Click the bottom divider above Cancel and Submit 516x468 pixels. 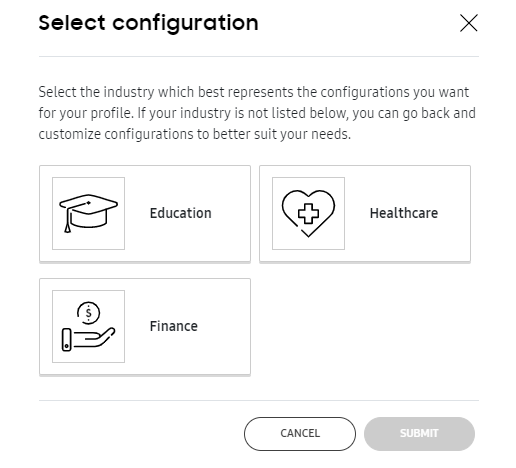259,400
